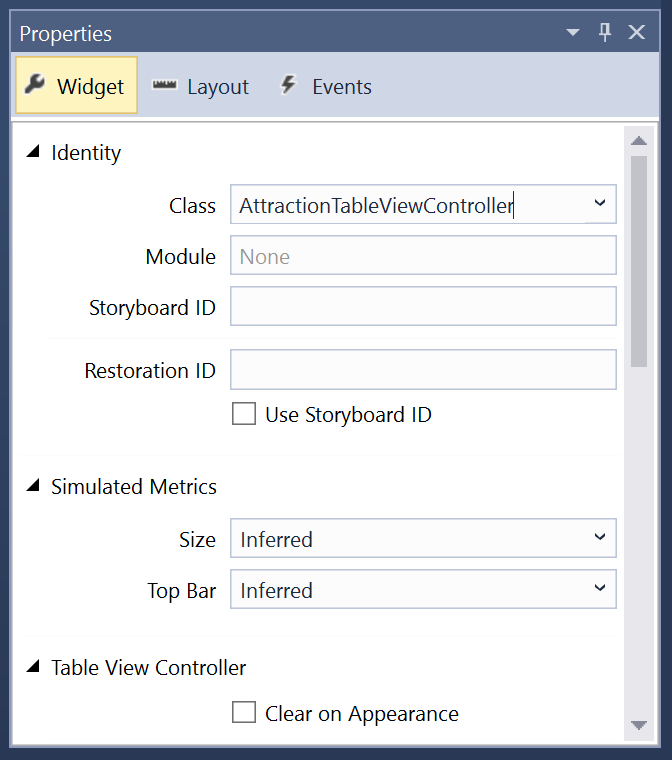
Task: Click into the Storyboard ID field
Action: tap(423, 306)
